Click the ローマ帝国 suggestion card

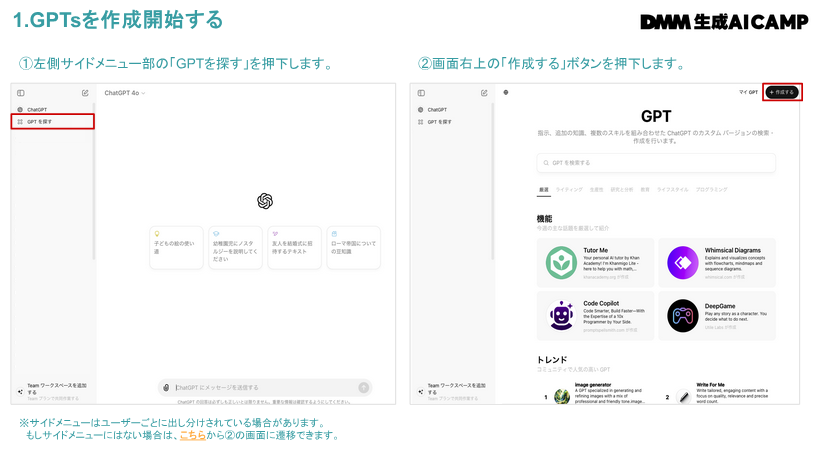(353, 247)
